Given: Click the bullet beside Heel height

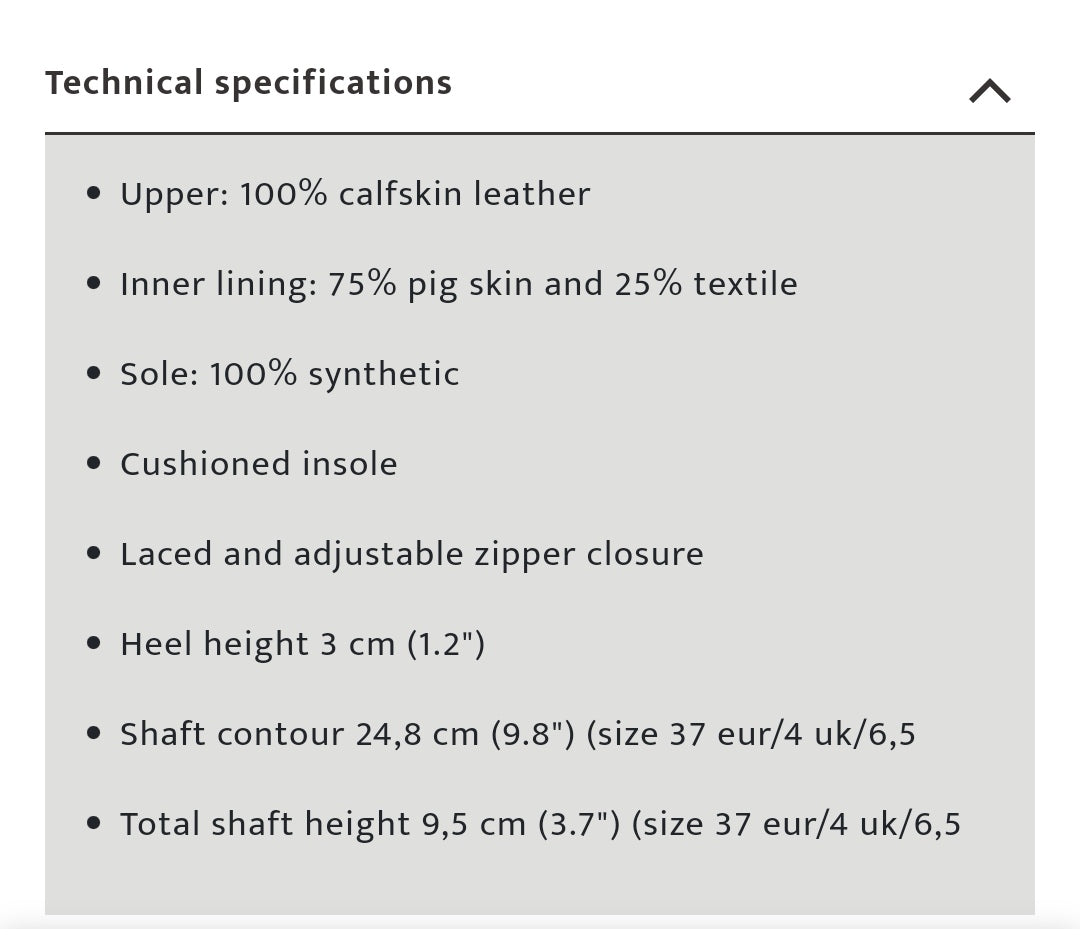Looking at the screenshot, I should coord(94,643).
